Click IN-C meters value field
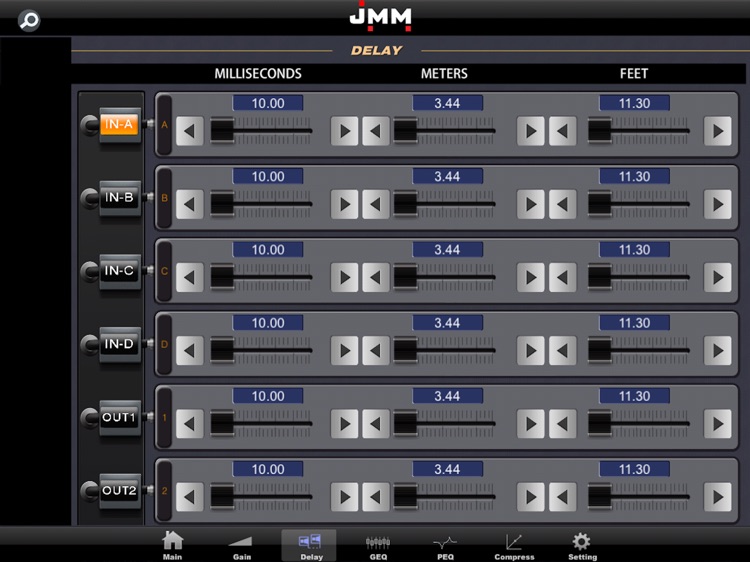The width and height of the screenshot is (750, 562). (x=447, y=250)
